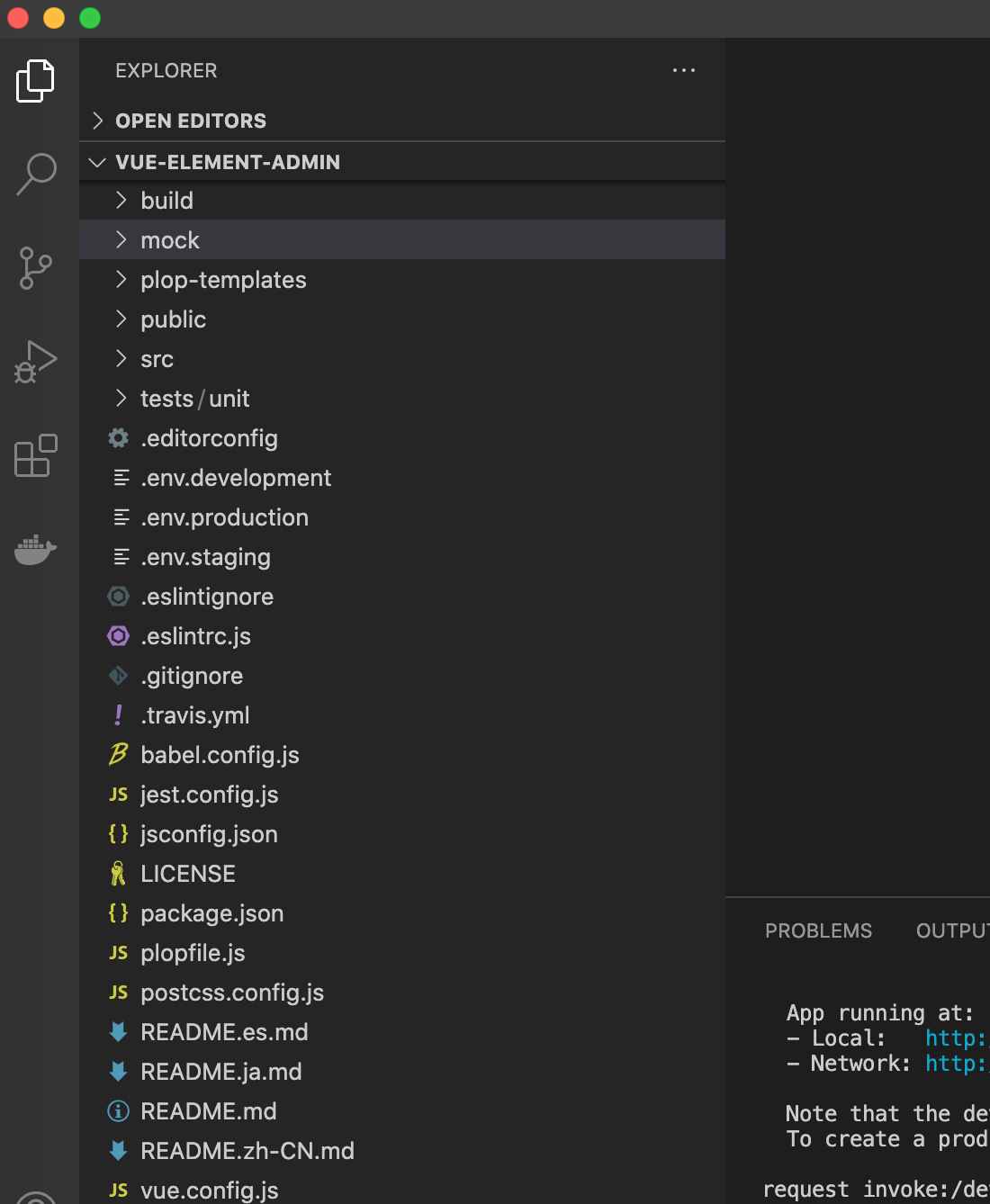Select the .travis.yml file name
This screenshot has height=1204, width=990.
point(195,715)
